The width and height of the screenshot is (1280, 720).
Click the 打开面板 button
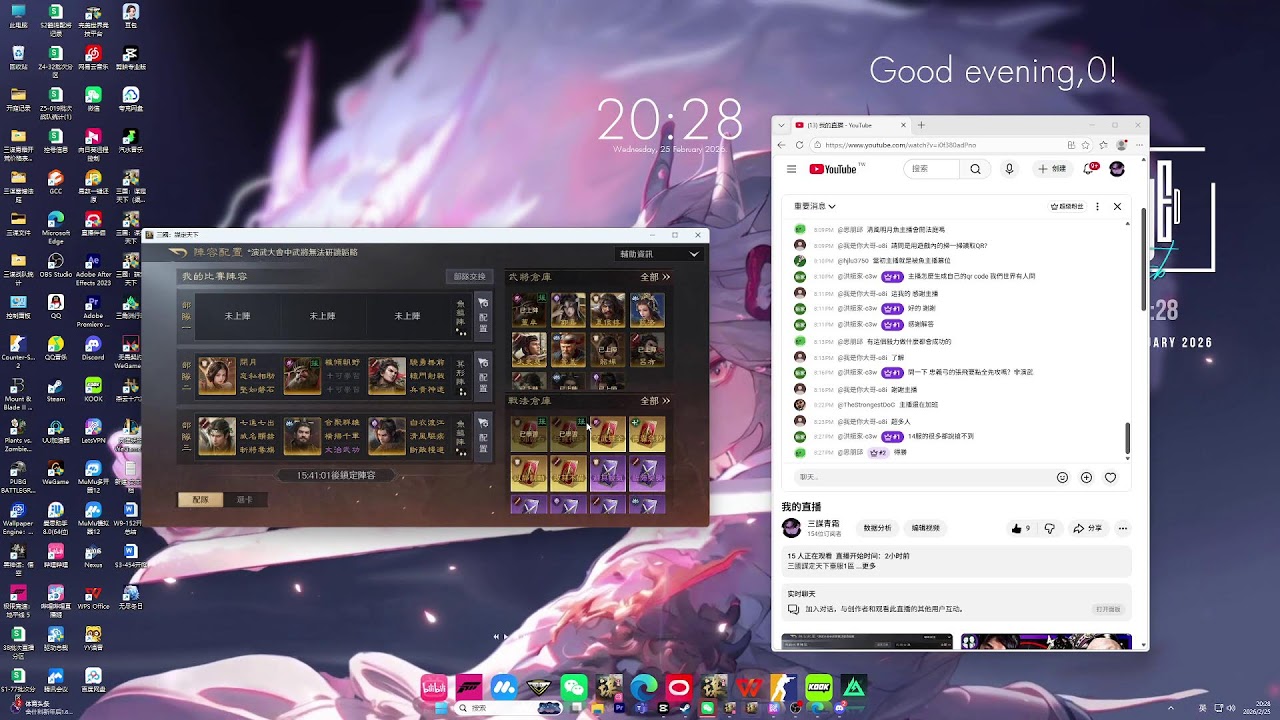coord(1108,609)
